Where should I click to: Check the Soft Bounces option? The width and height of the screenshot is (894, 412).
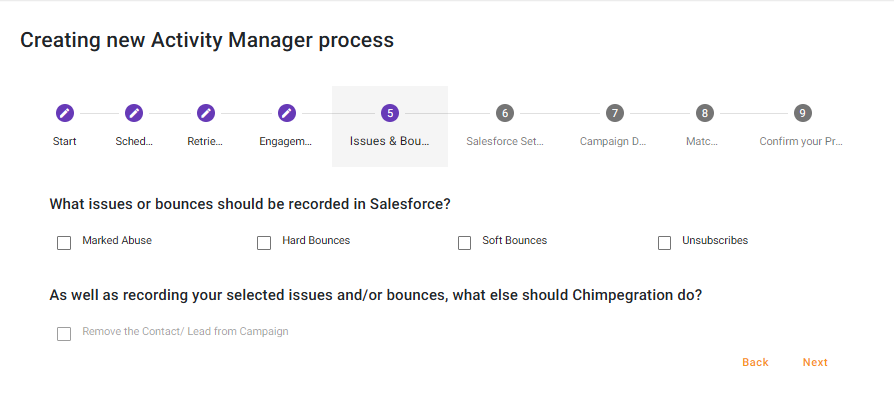point(464,242)
